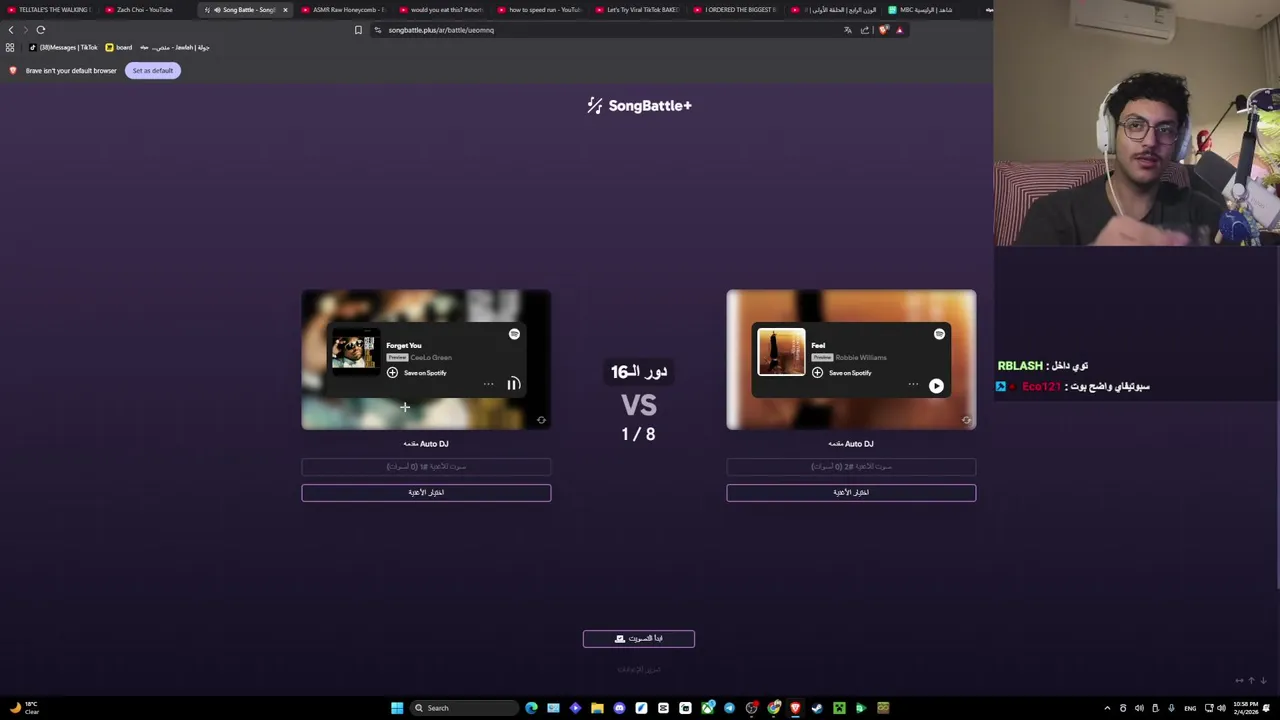Open Steam from taskbar

pyautogui.click(x=817, y=708)
